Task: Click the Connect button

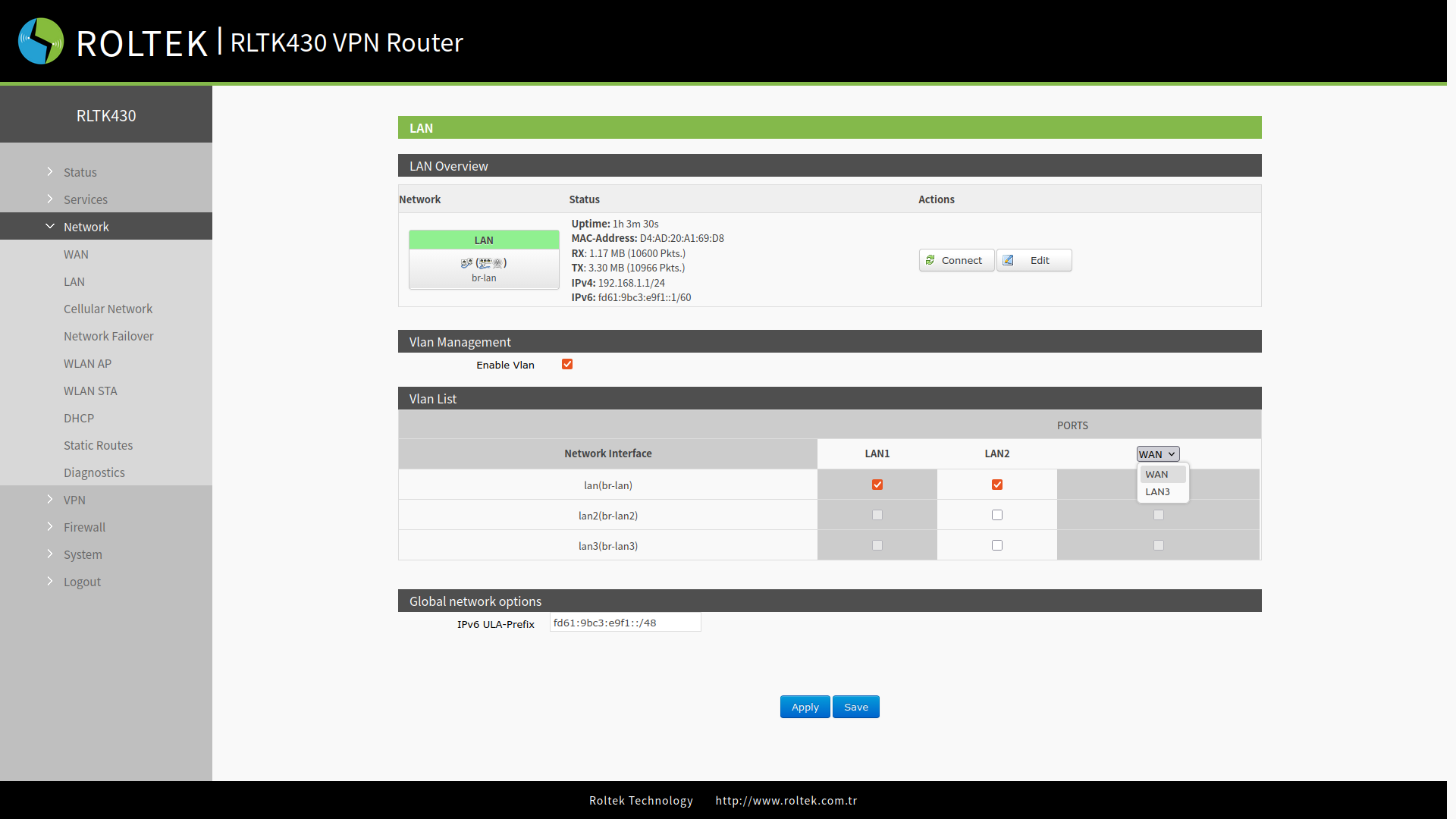Action: pos(956,260)
